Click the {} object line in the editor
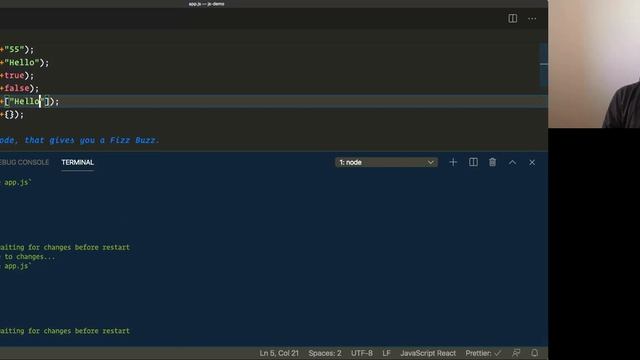Image resolution: width=640 pixels, height=360 pixels. click(12, 114)
